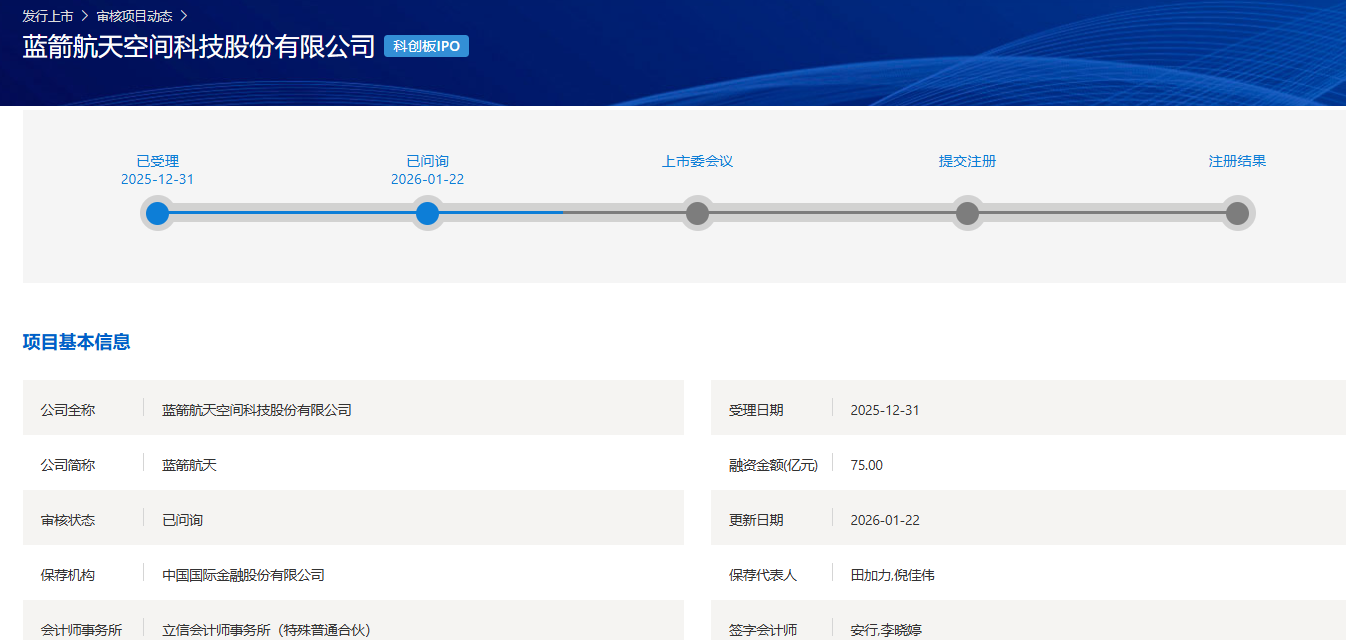Click the 科创板IPO badge
The image size is (1346, 640).
(x=426, y=46)
